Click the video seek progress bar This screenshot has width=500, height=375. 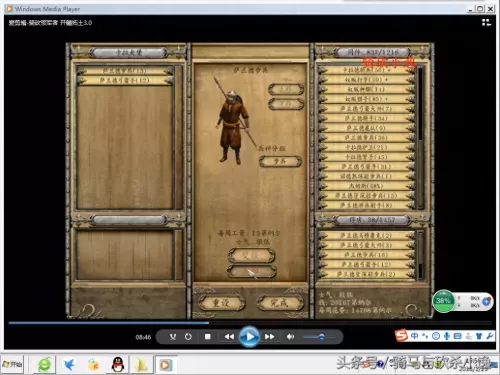(250, 323)
